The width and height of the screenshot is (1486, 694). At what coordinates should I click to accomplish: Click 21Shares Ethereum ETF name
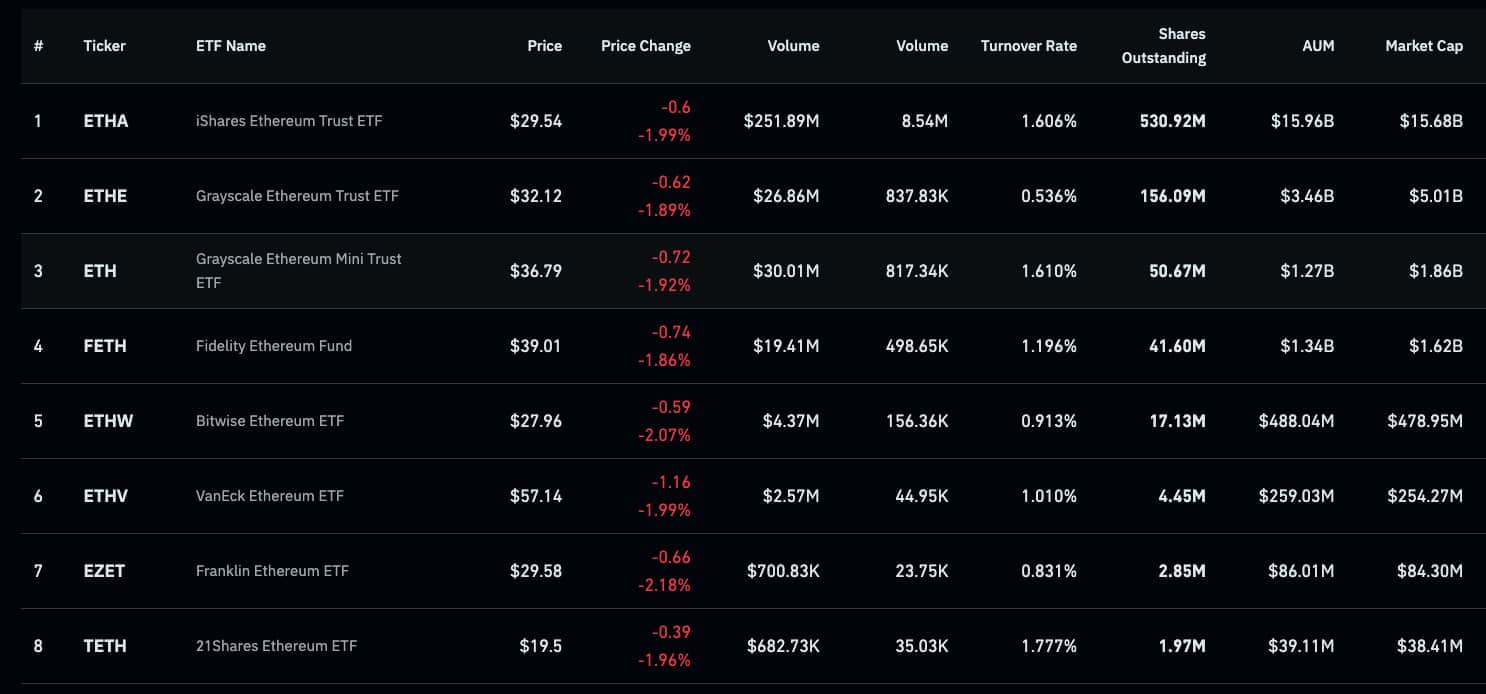[x=276, y=646]
